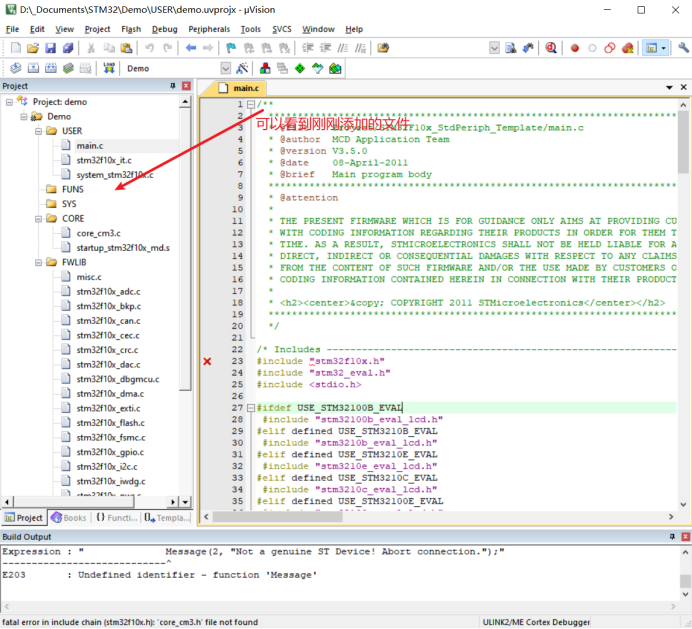Navigate backwards with blue arrow

[191, 48]
